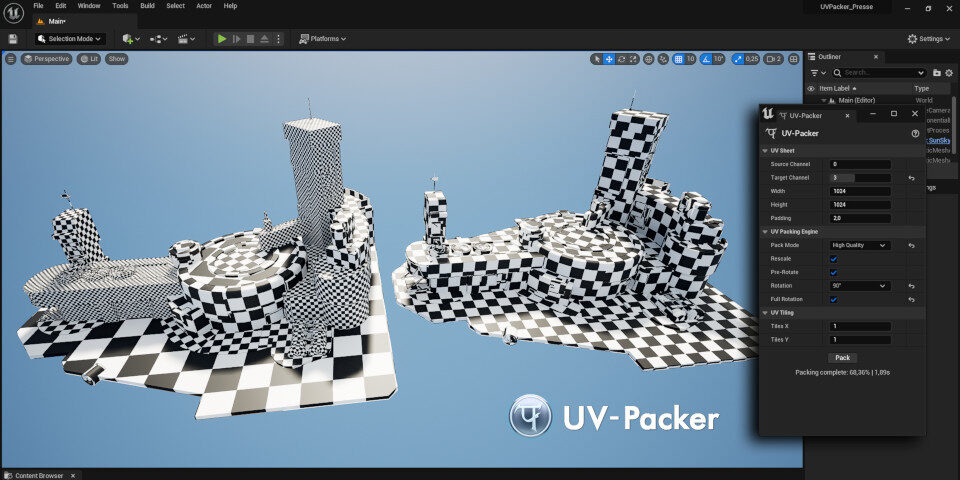Click the Skip/Advance frame playback button
960x480 pixels.
click(237, 39)
